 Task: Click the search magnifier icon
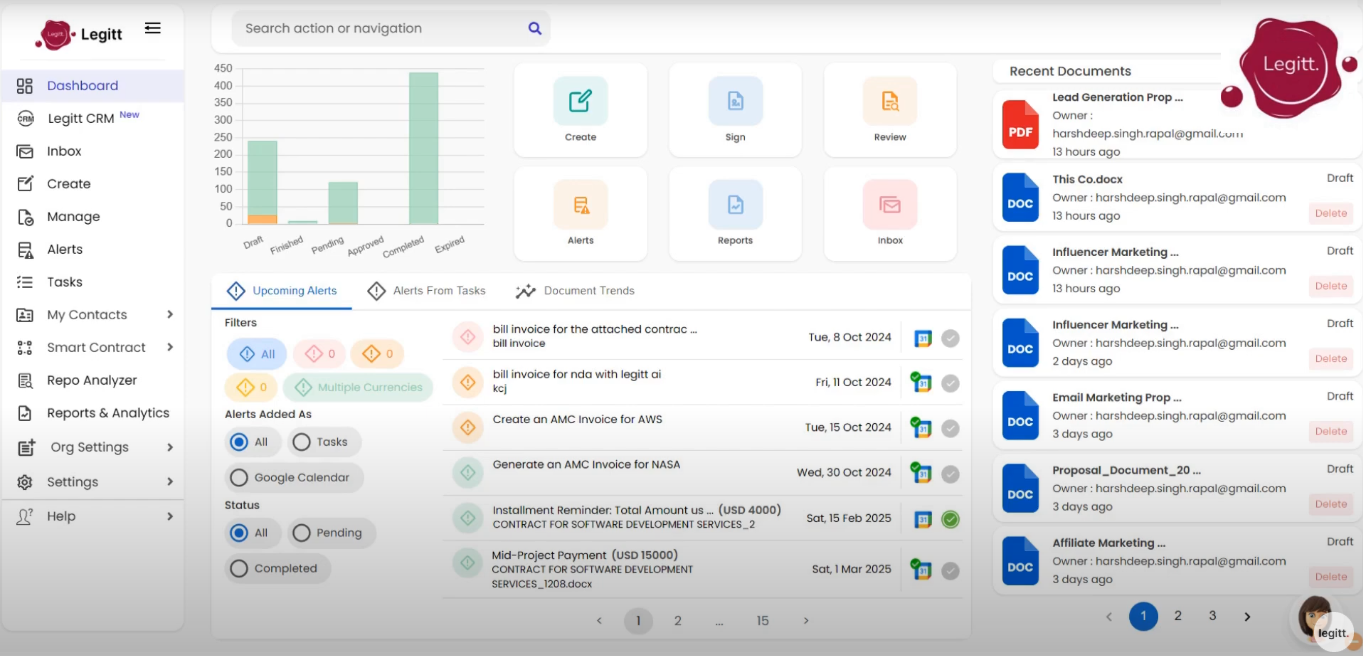pos(535,28)
